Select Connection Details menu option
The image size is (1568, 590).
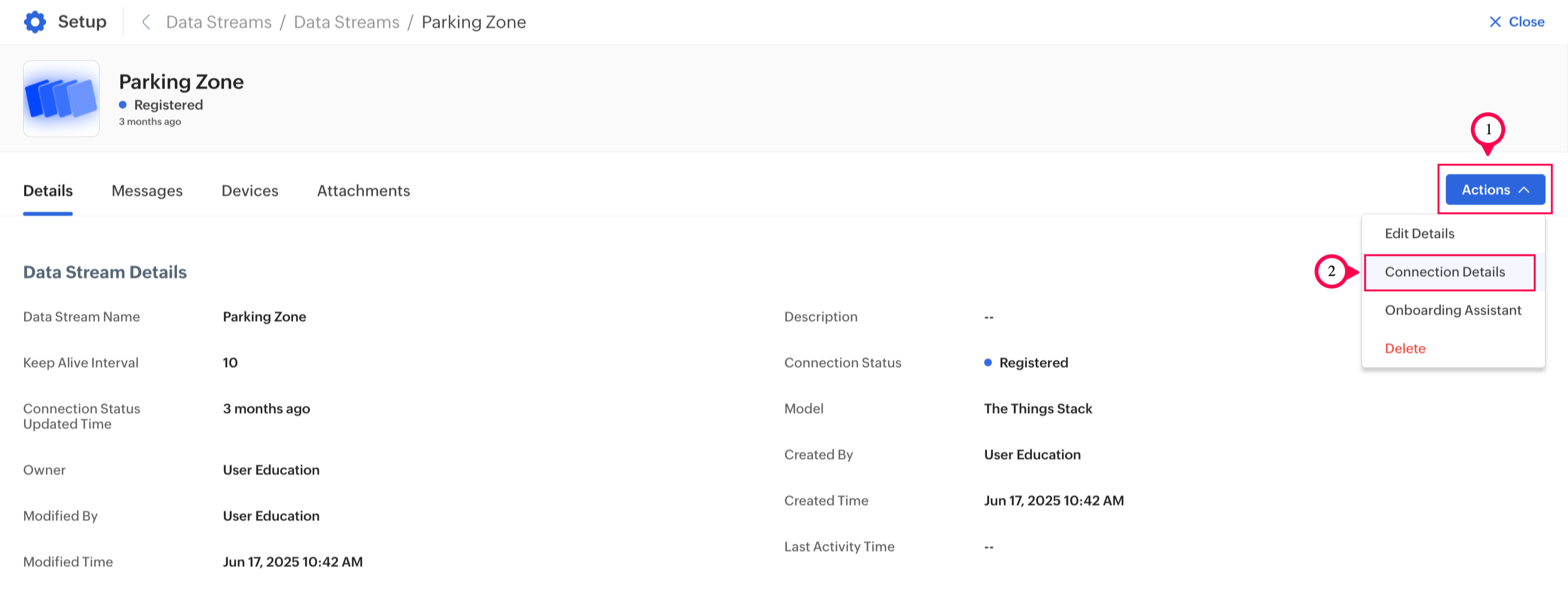1444,272
